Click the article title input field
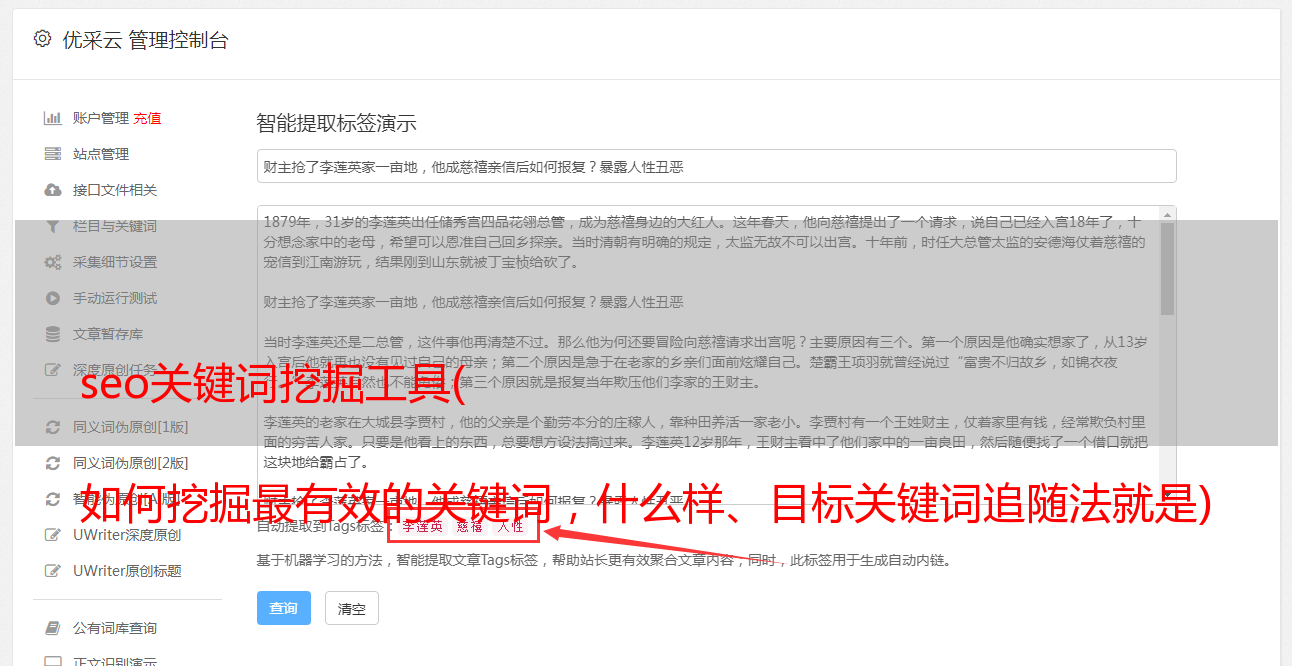Screen dimensions: 1292x666 (716, 166)
